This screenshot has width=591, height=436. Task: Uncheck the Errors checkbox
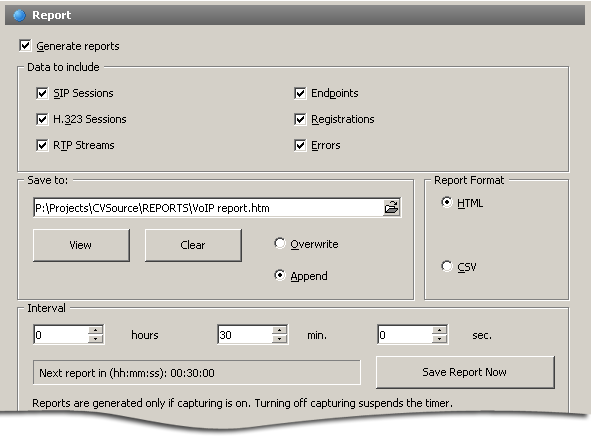[300, 145]
